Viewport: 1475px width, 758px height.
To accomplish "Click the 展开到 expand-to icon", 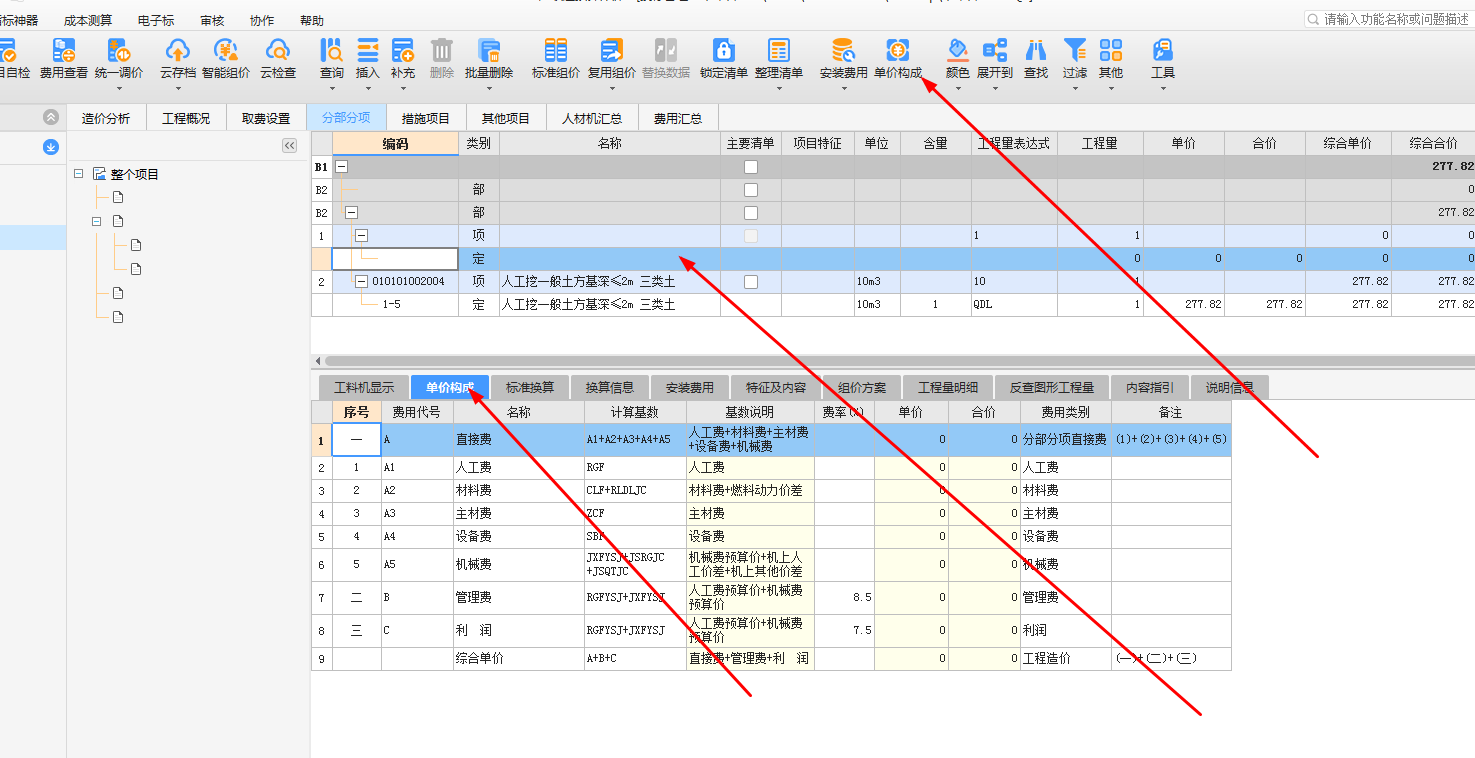I will (x=995, y=50).
